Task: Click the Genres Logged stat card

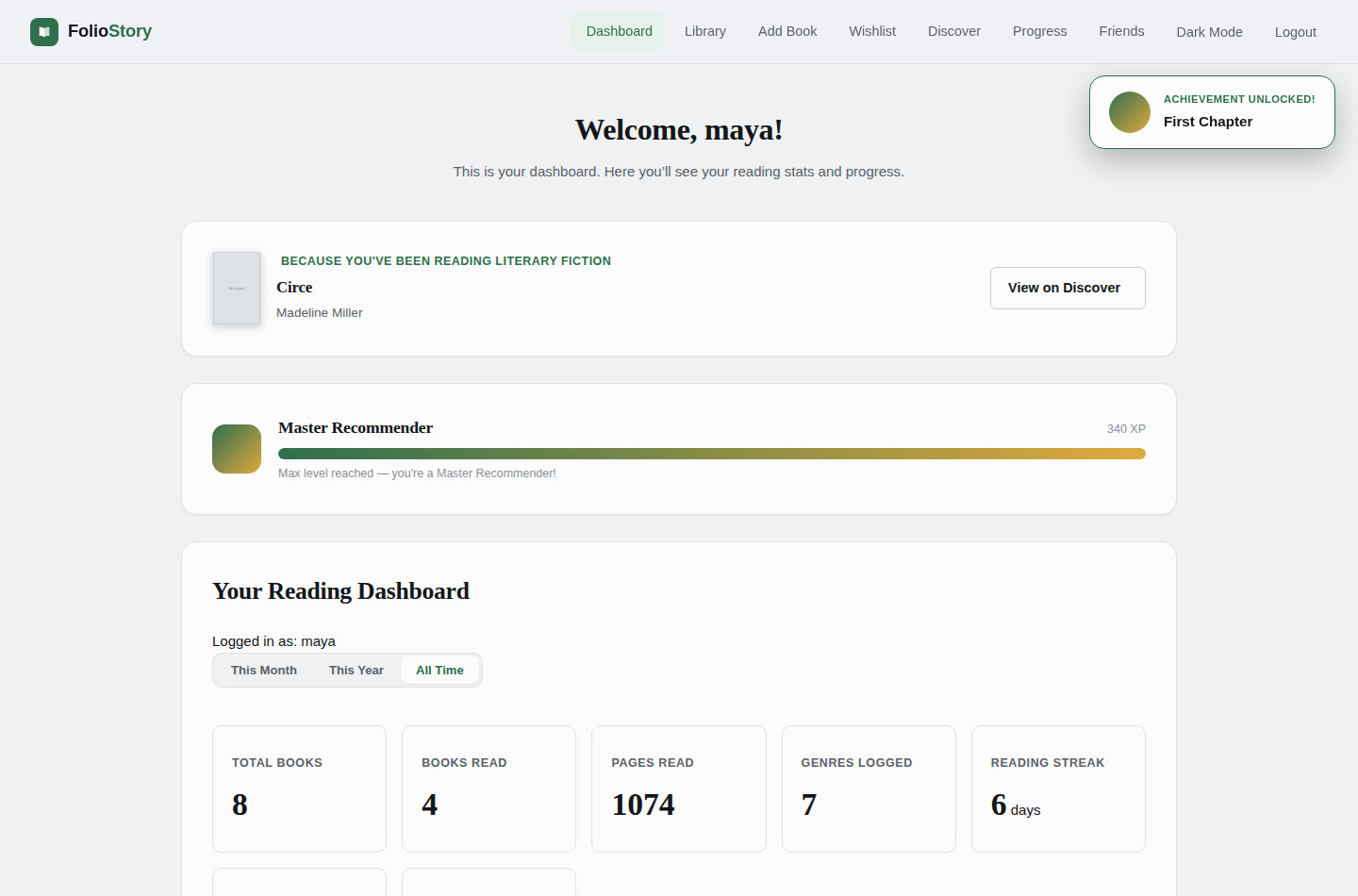Action: click(x=869, y=788)
